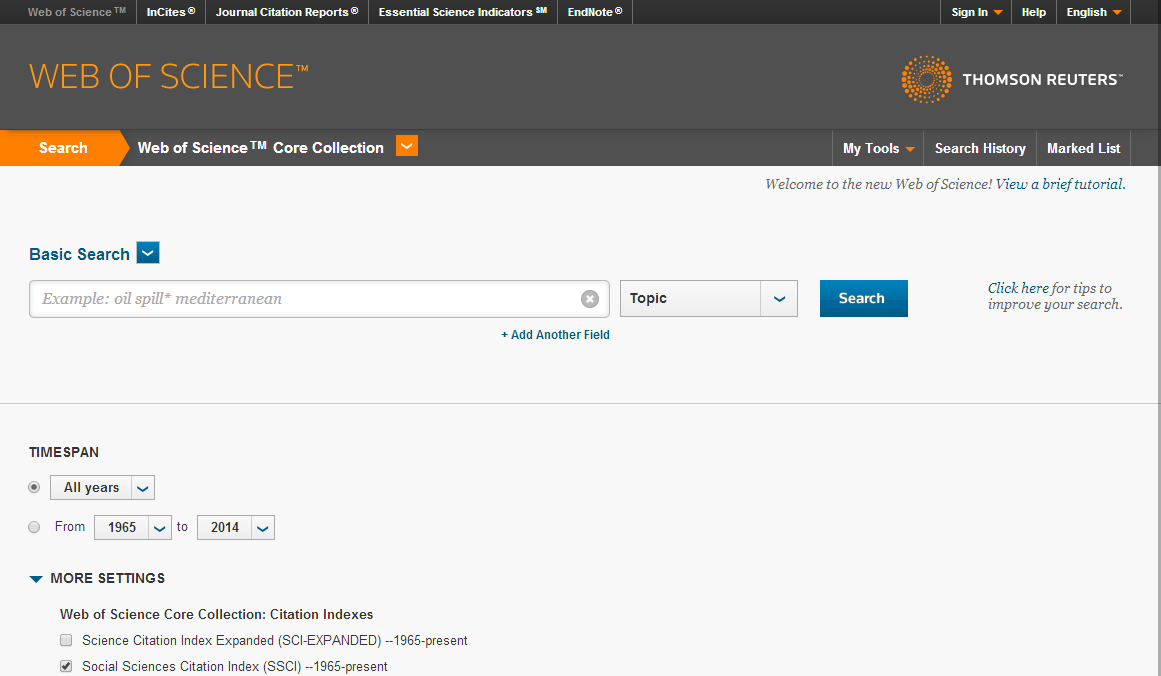Select the From year range radio button
Image resolution: width=1161 pixels, height=676 pixels.
34,527
